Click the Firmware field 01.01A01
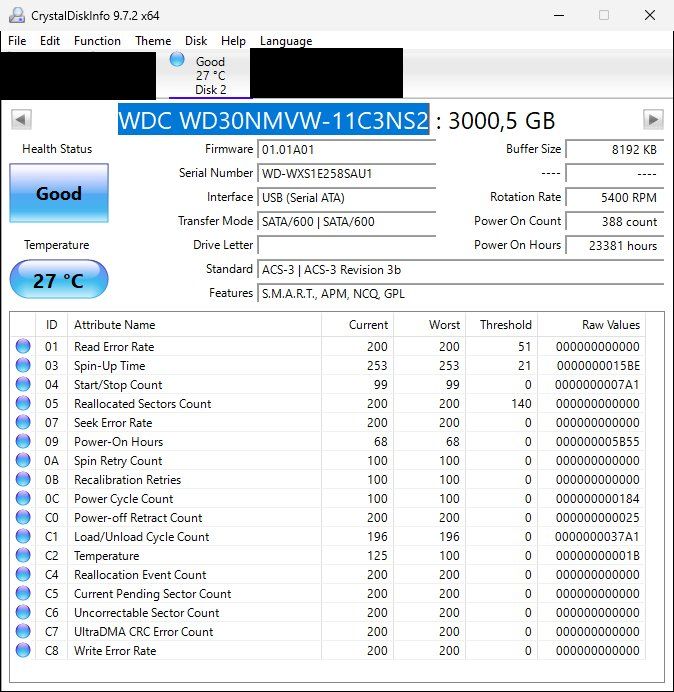674x692 pixels. tap(346, 150)
